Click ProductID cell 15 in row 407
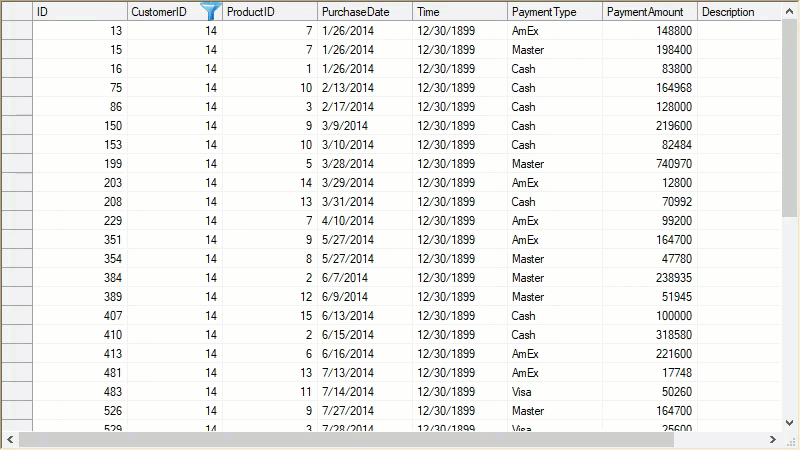Screen dimensions: 800x450 pos(270,316)
